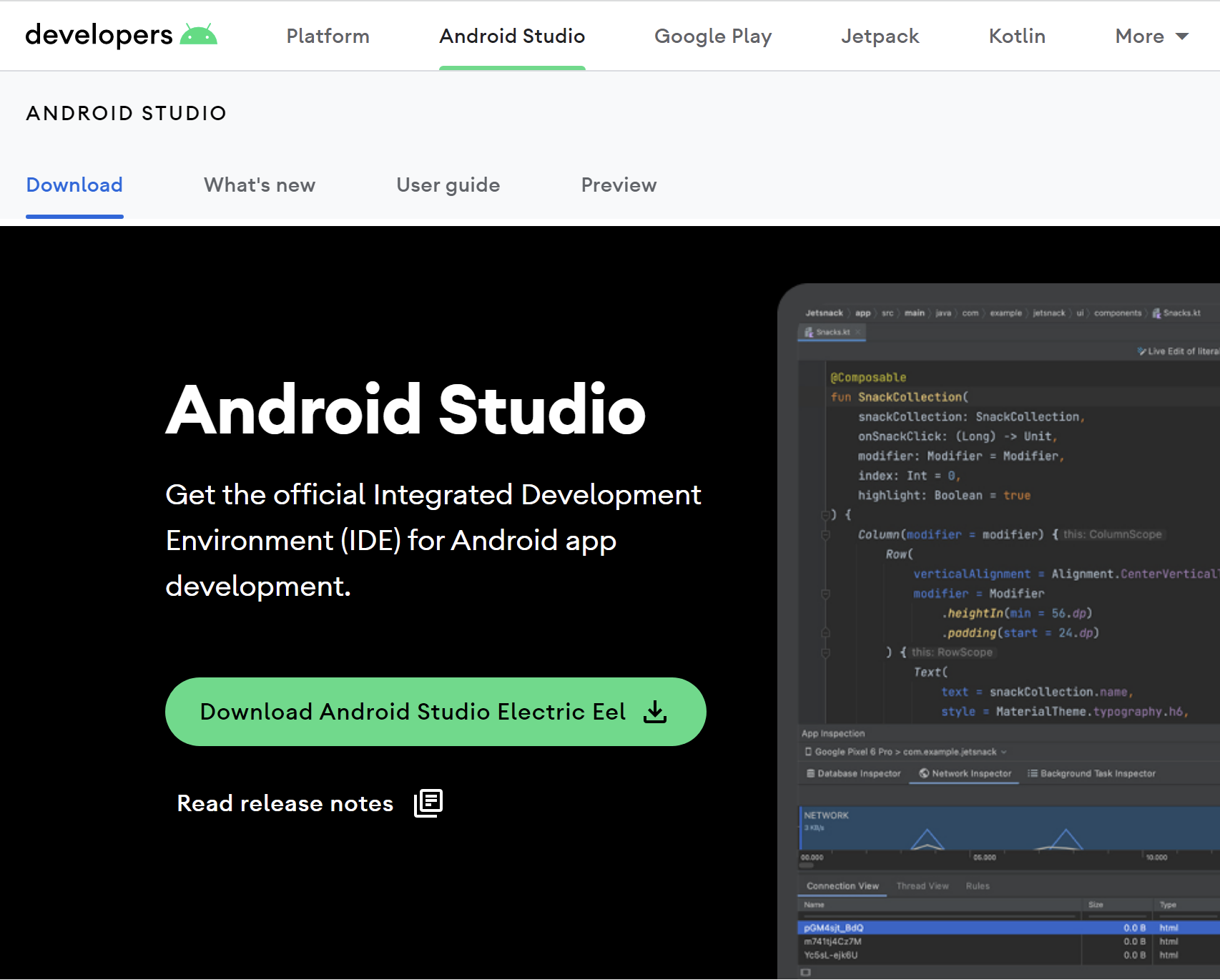The image size is (1220, 980).
Task: Click Google Pixel 6 Pro device dropdown
Action: [x=905, y=752]
